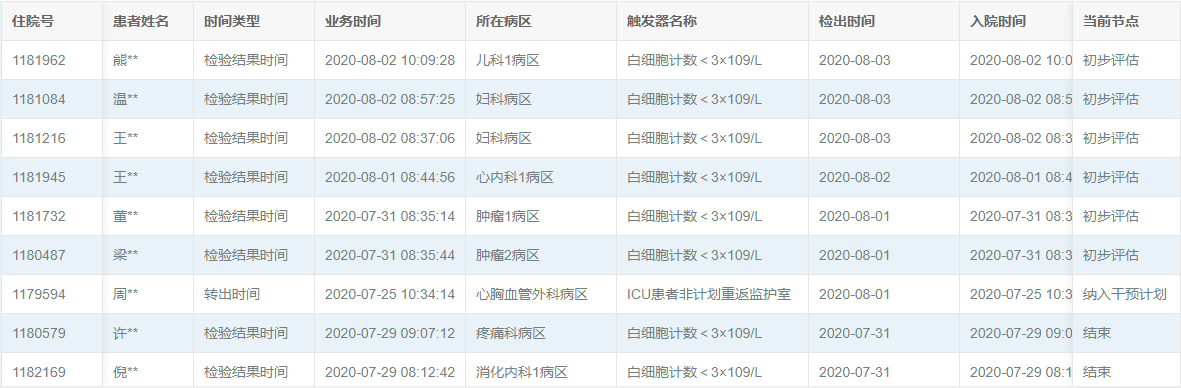Screen dimensions: 1181x388
Task: Select admission number 1181732
Action: click(x=38, y=217)
